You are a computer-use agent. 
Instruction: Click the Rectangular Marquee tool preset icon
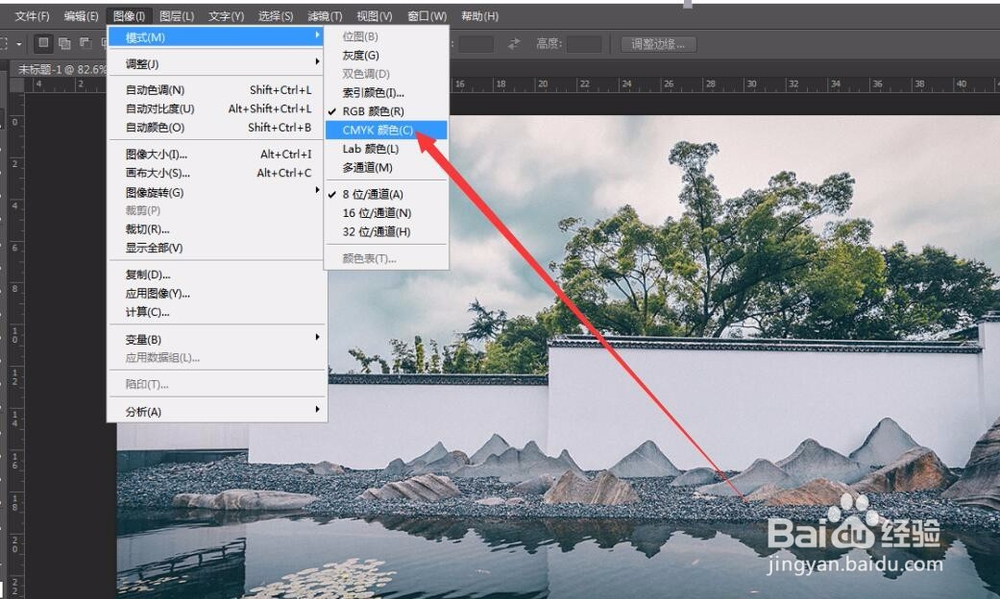click(x=6, y=43)
